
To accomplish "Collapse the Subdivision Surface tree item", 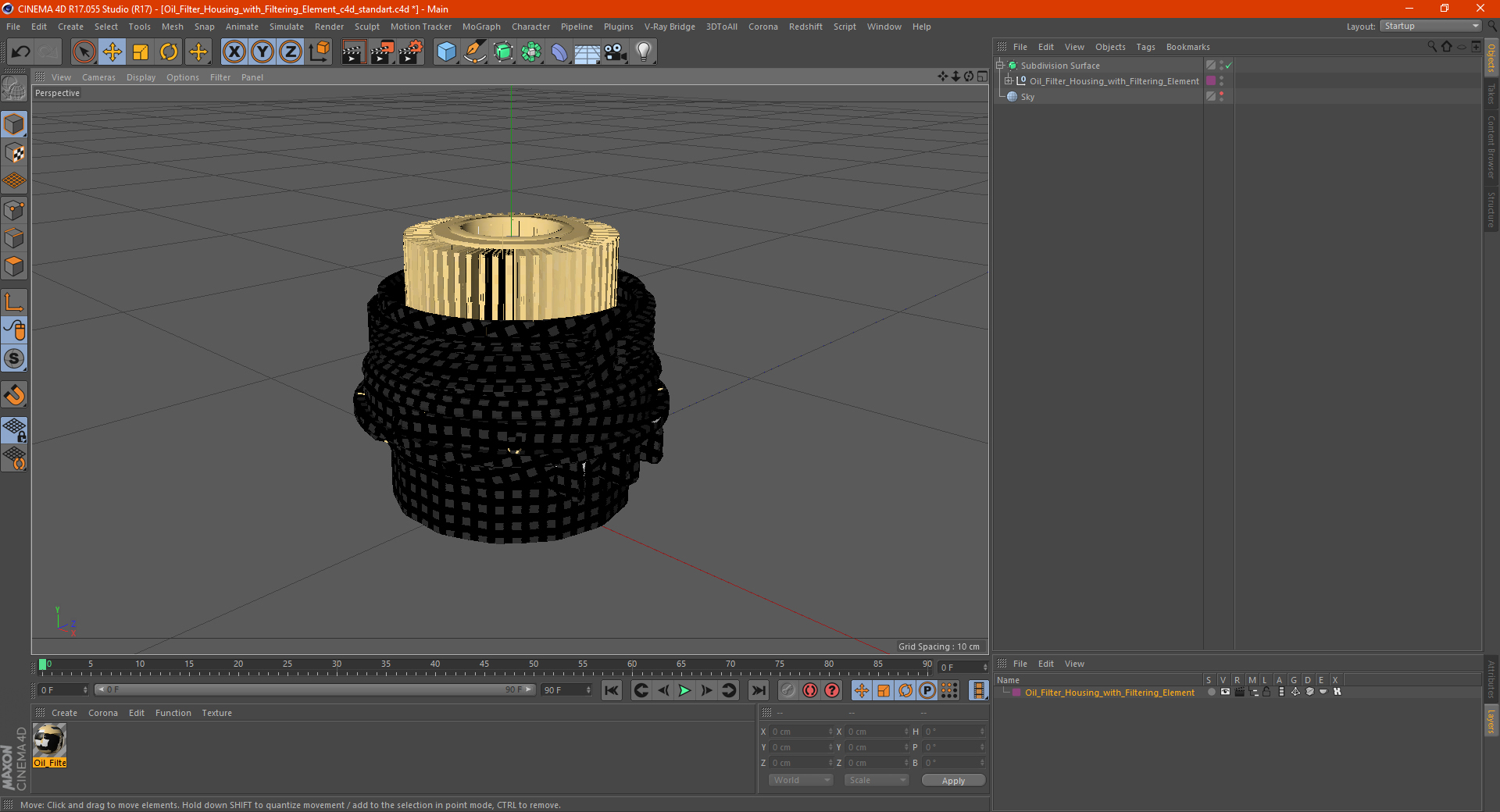I will [x=999, y=66].
